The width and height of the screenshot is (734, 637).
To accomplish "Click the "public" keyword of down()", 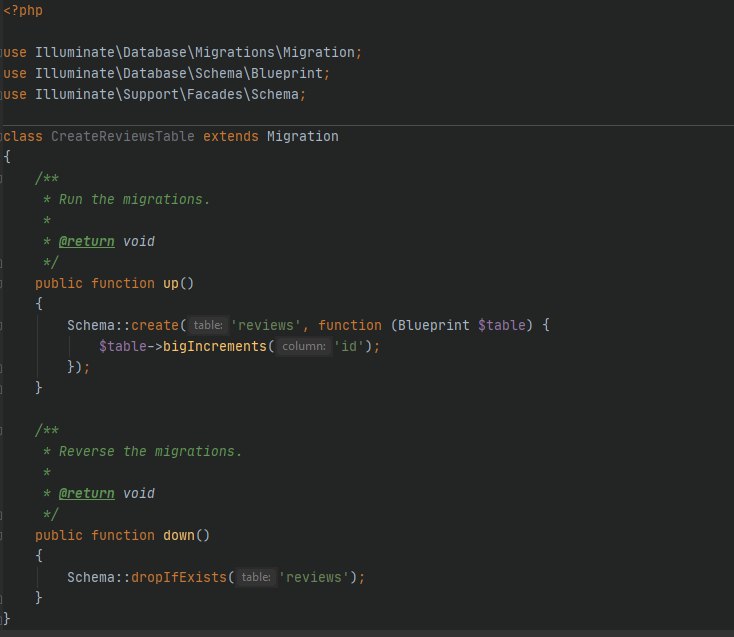I will click(59, 535).
